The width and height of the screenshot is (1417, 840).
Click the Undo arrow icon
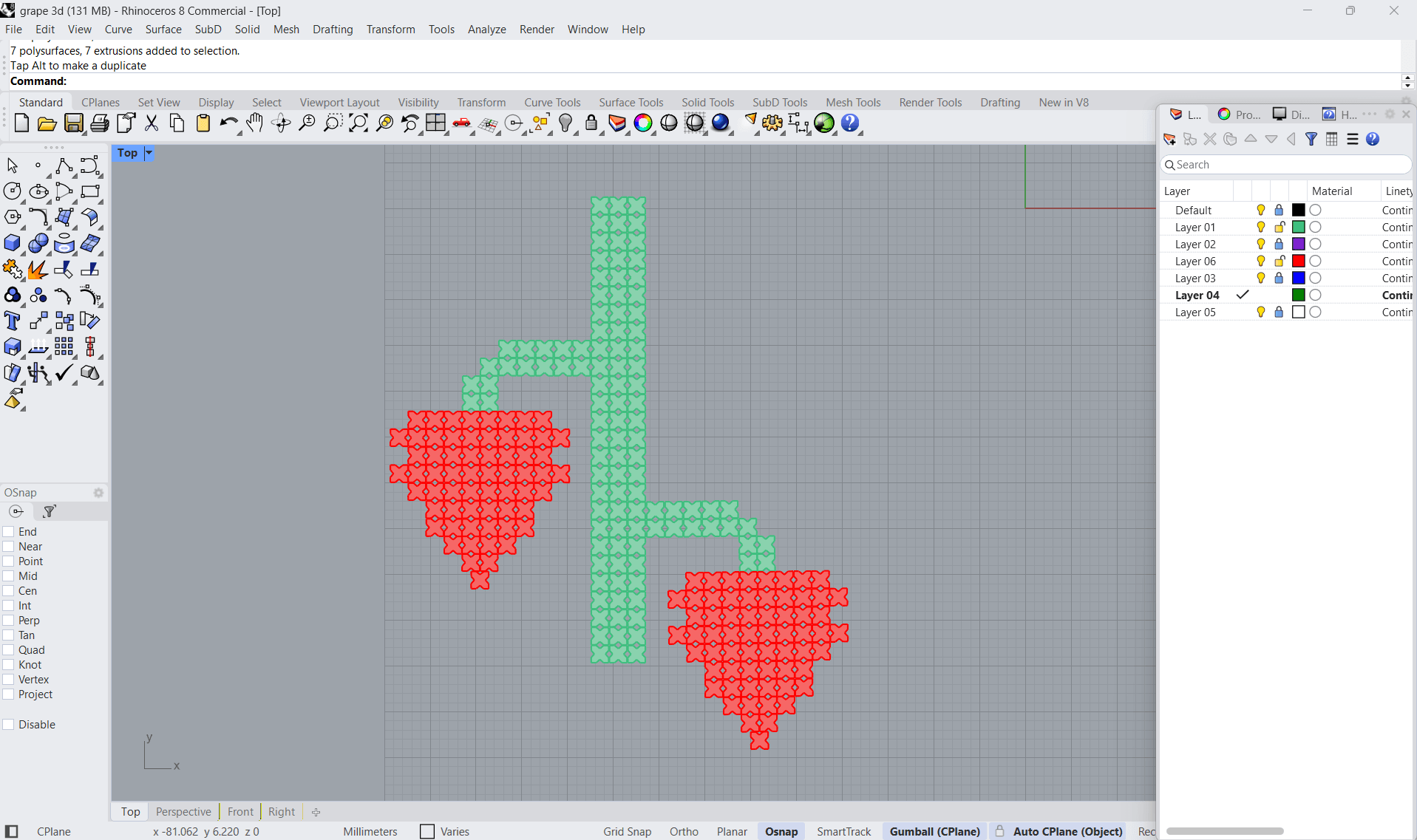pyautogui.click(x=228, y=123)
